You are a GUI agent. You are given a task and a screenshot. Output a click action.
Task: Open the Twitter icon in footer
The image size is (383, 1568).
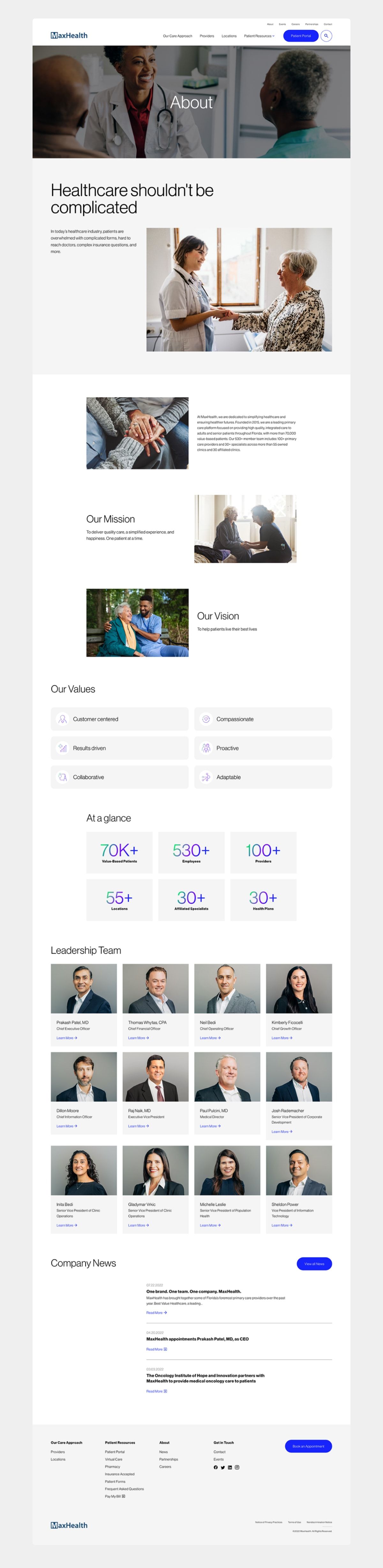tap(223, 1467)
